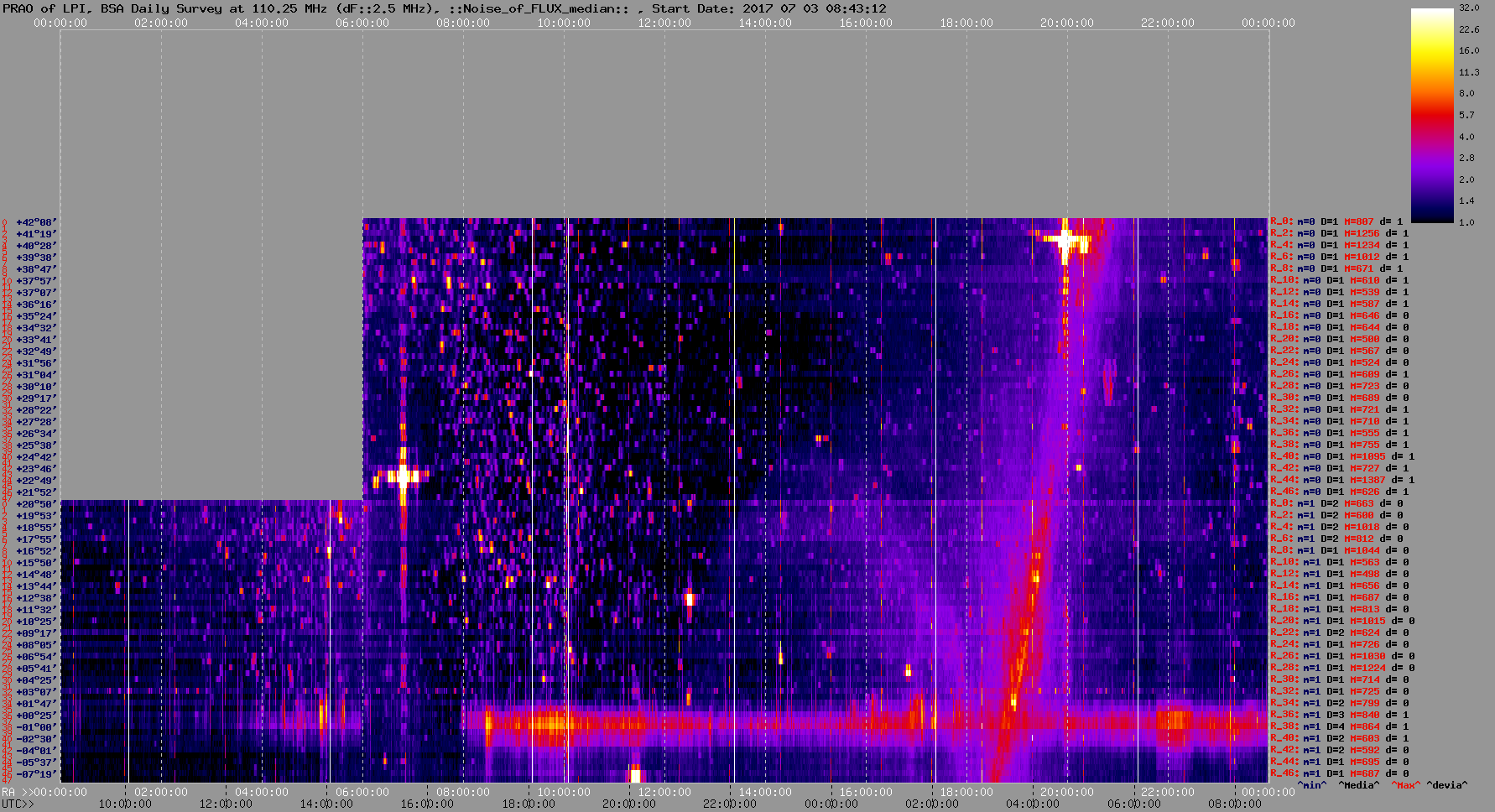Click the 'RA >>' axis label
The image size is (1495, 812).
point(16,792)
